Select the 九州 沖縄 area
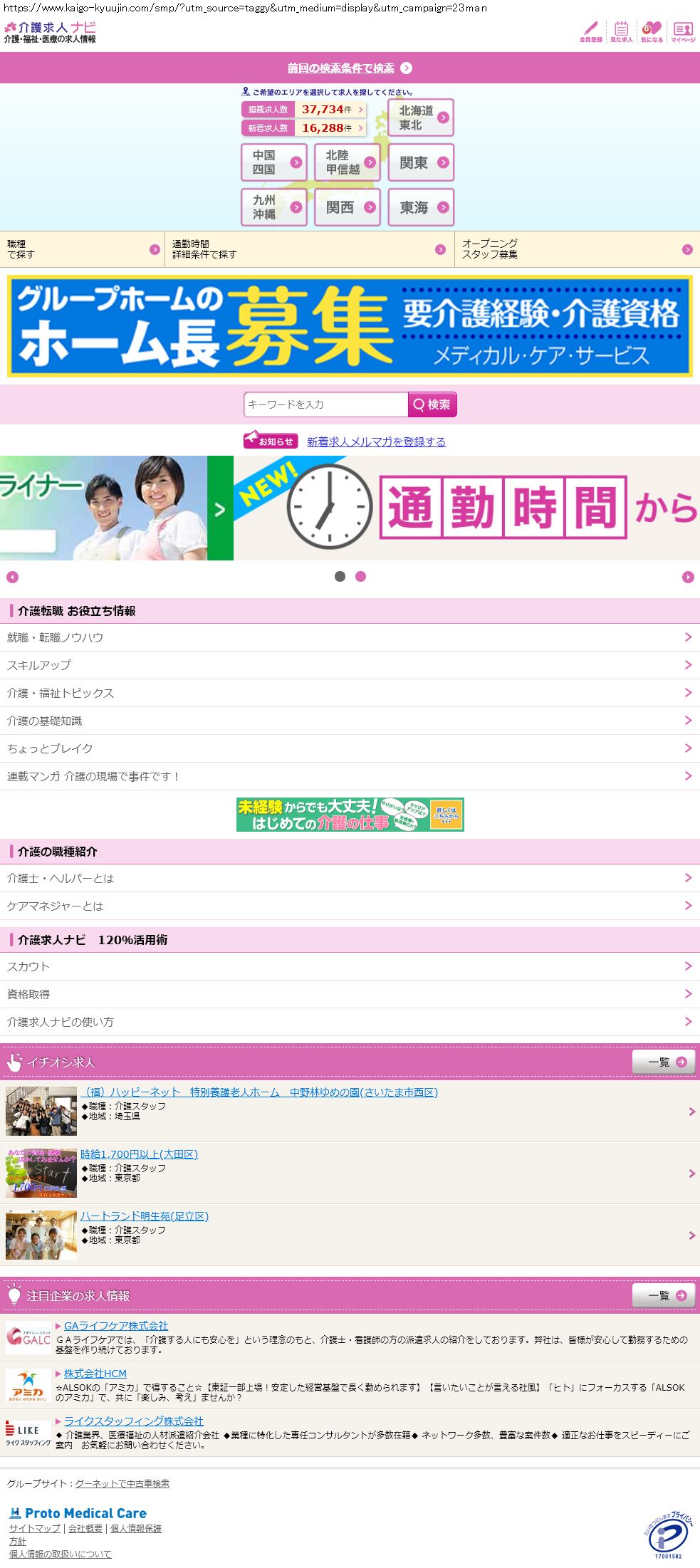This screenshot has height=1568, width=700. point(274,207)
